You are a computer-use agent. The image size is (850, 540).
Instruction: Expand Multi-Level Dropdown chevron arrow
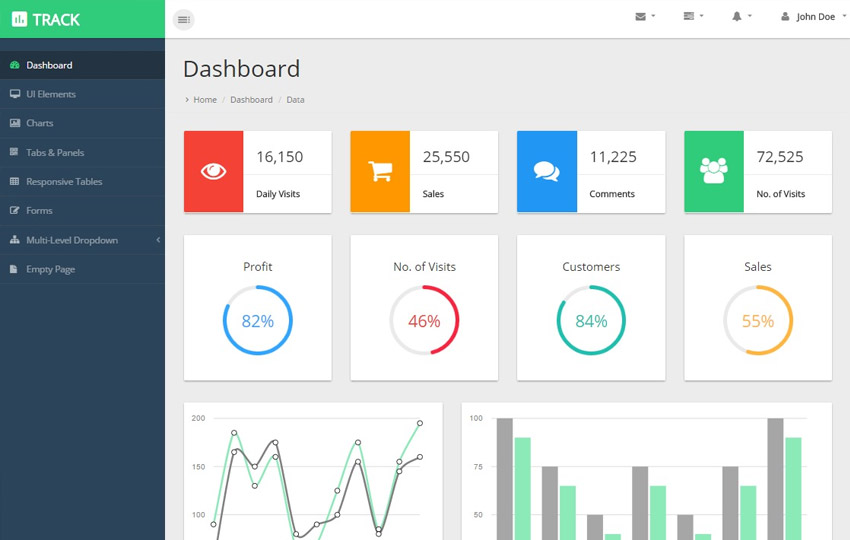(158, 240)
